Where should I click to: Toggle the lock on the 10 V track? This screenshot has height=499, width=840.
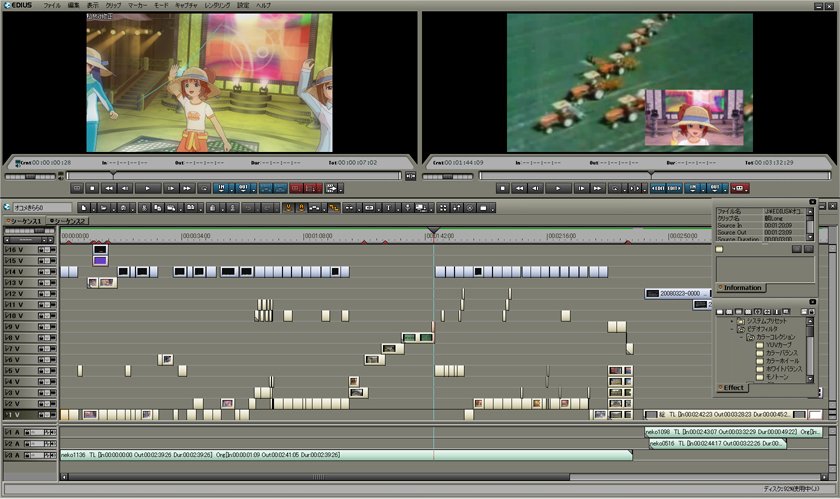click(x=41, y=316)
